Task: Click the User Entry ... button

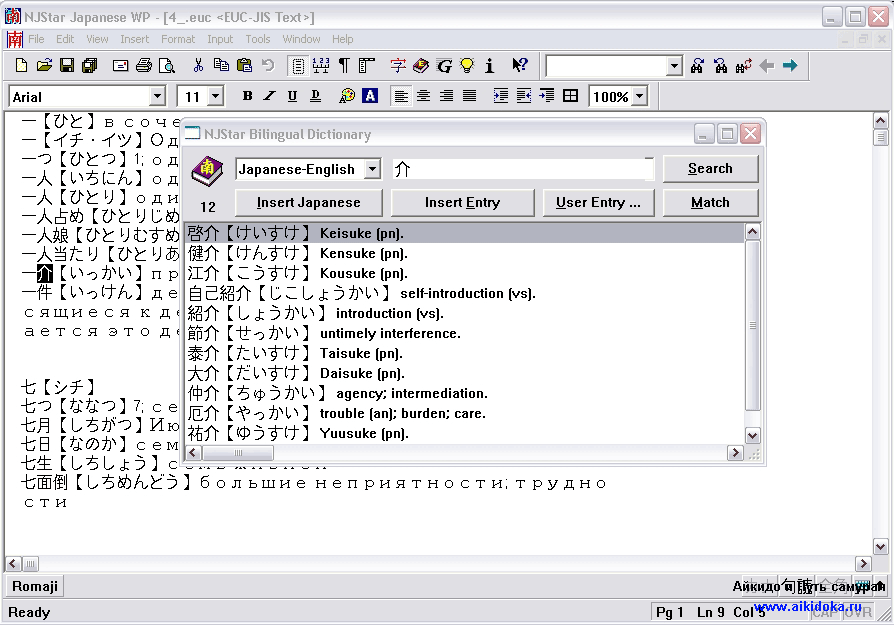Action: click(598, 203)
